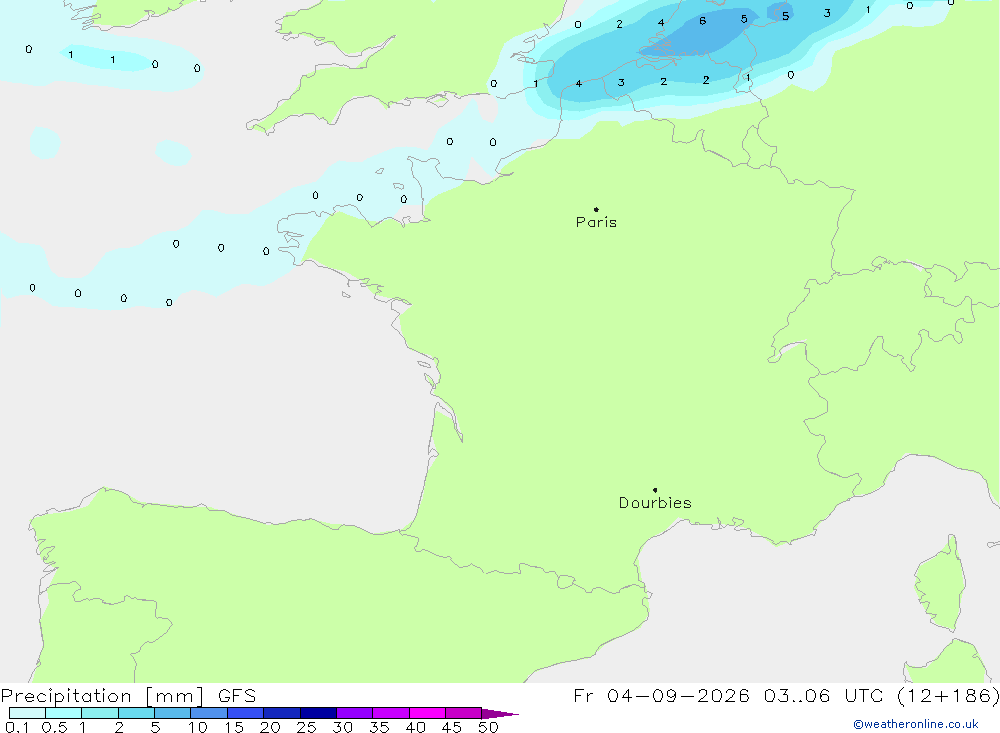Screen dimensions: 1000x733
Task: Click the Paris city label
Action: (596, 223)
